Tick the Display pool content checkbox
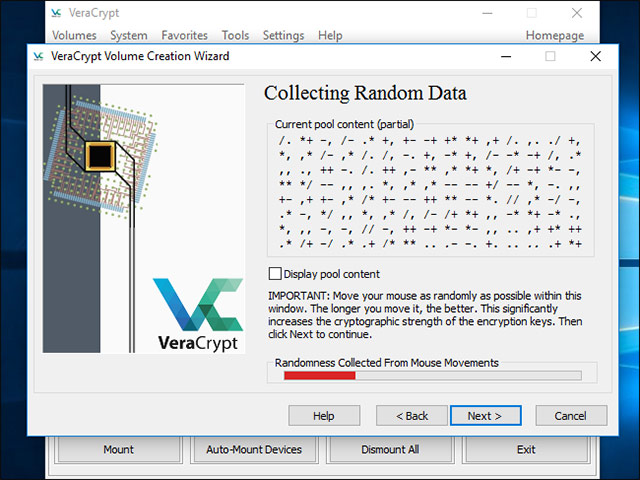 pos(275,273)
